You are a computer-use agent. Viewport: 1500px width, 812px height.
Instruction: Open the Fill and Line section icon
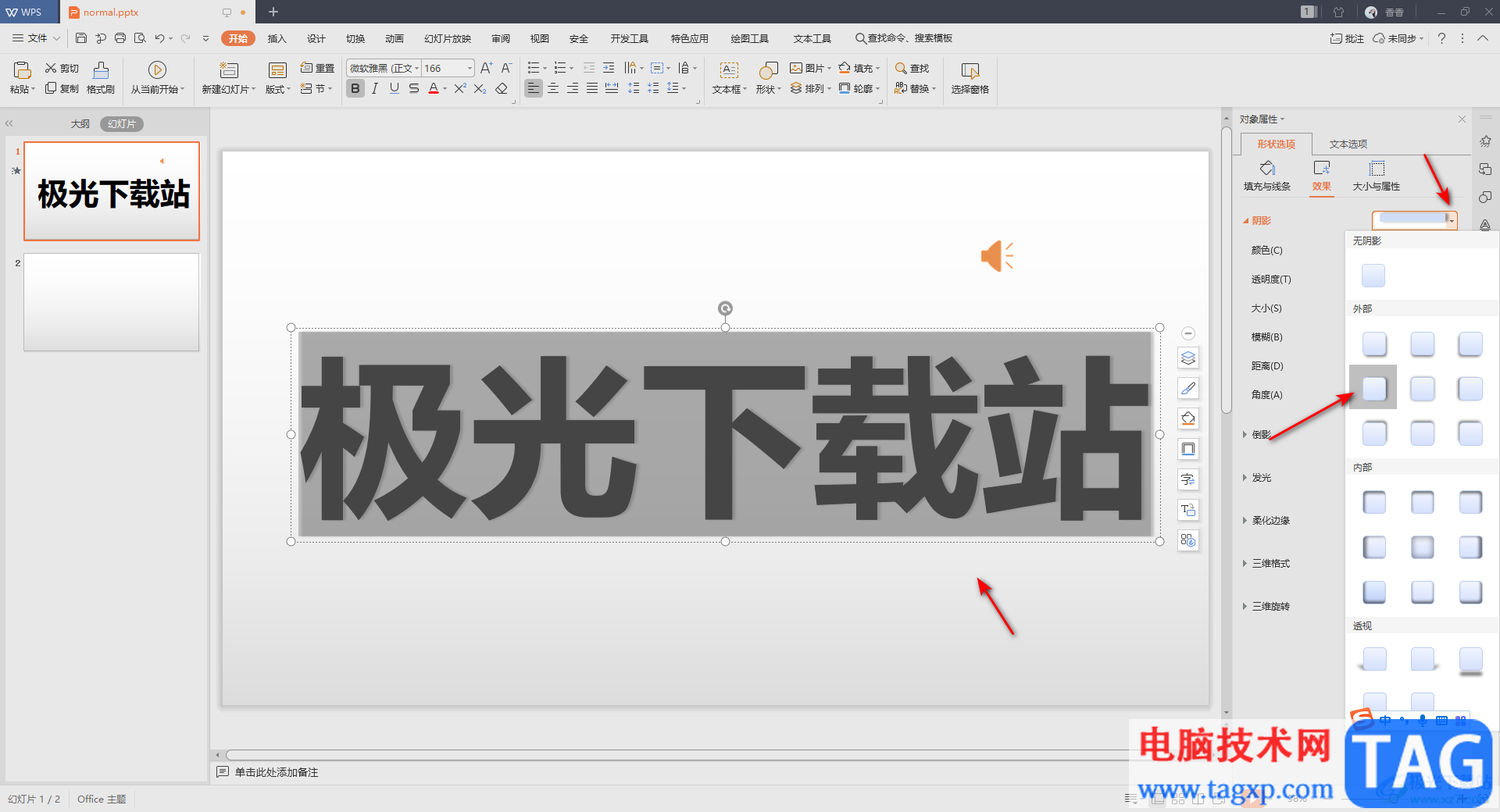pos(1267,169)
